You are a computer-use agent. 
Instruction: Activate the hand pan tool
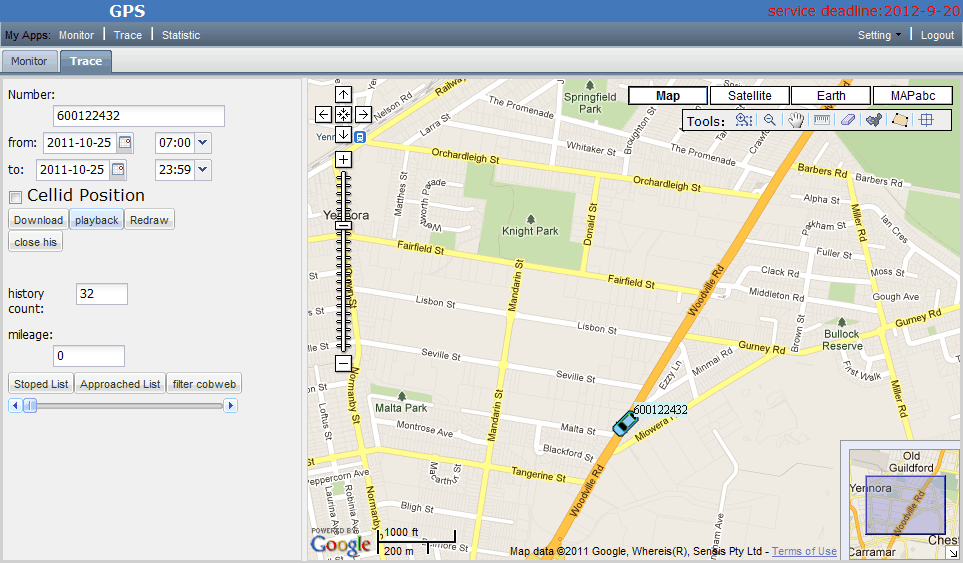tap(796, 120)
